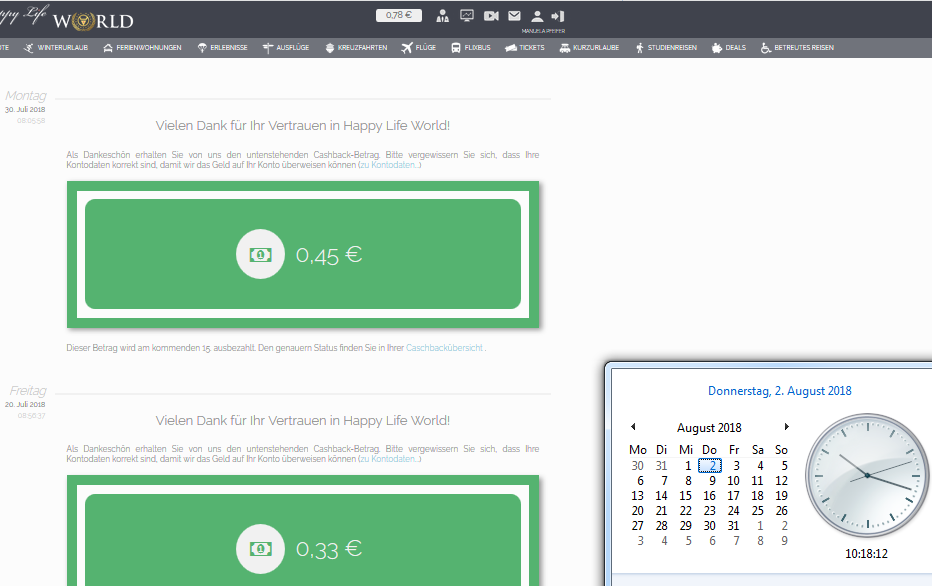Expand the 'August 2018' calendar header
932x586 pixels.
coord(709,428)
